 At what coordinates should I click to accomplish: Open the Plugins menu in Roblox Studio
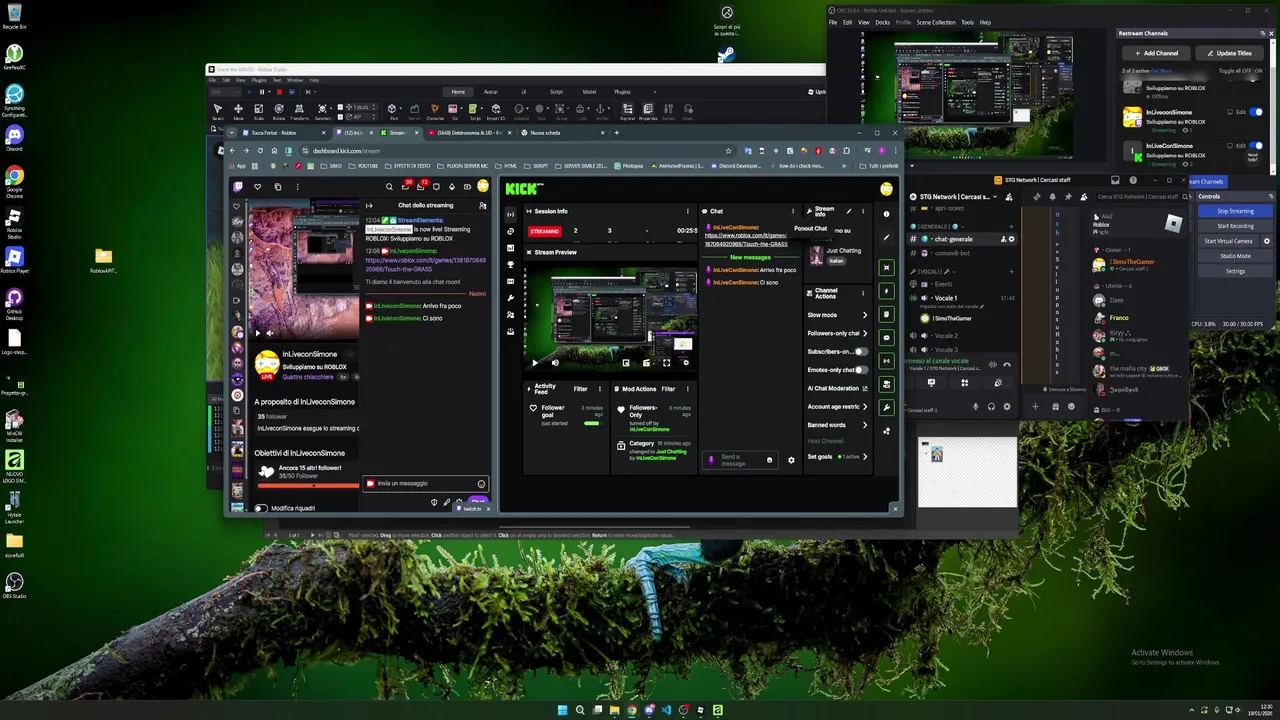pyautogui.click(x=259, y=80)
